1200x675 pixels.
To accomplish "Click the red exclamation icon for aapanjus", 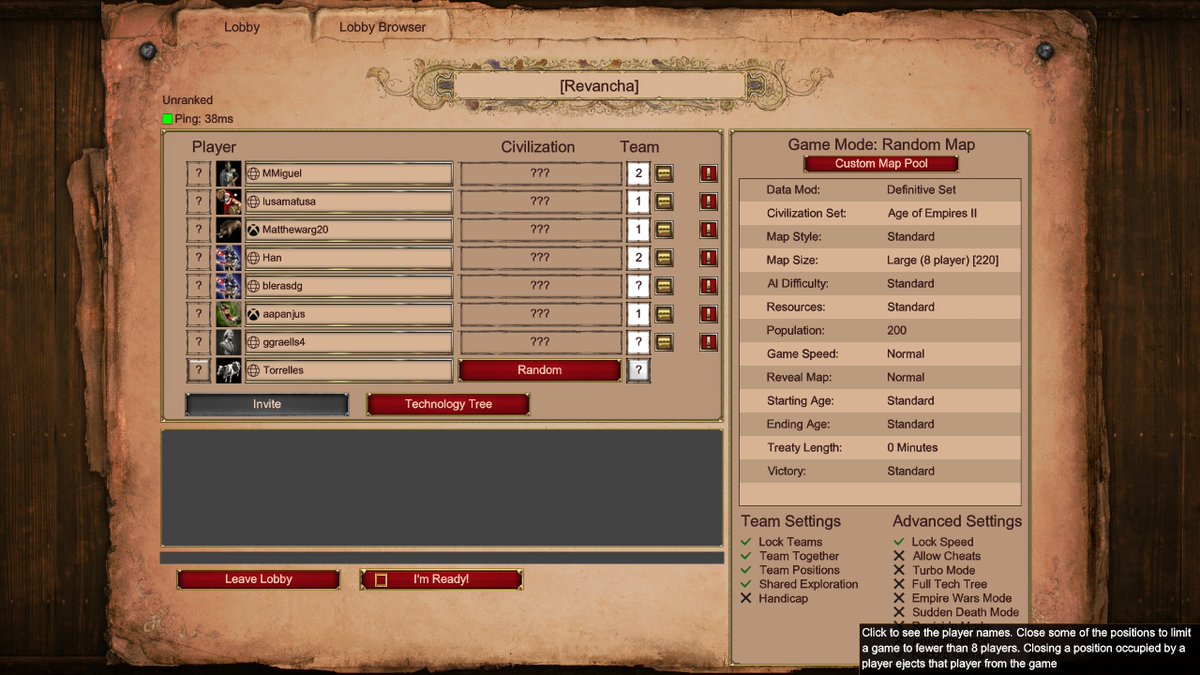I will tap(708, 314).
